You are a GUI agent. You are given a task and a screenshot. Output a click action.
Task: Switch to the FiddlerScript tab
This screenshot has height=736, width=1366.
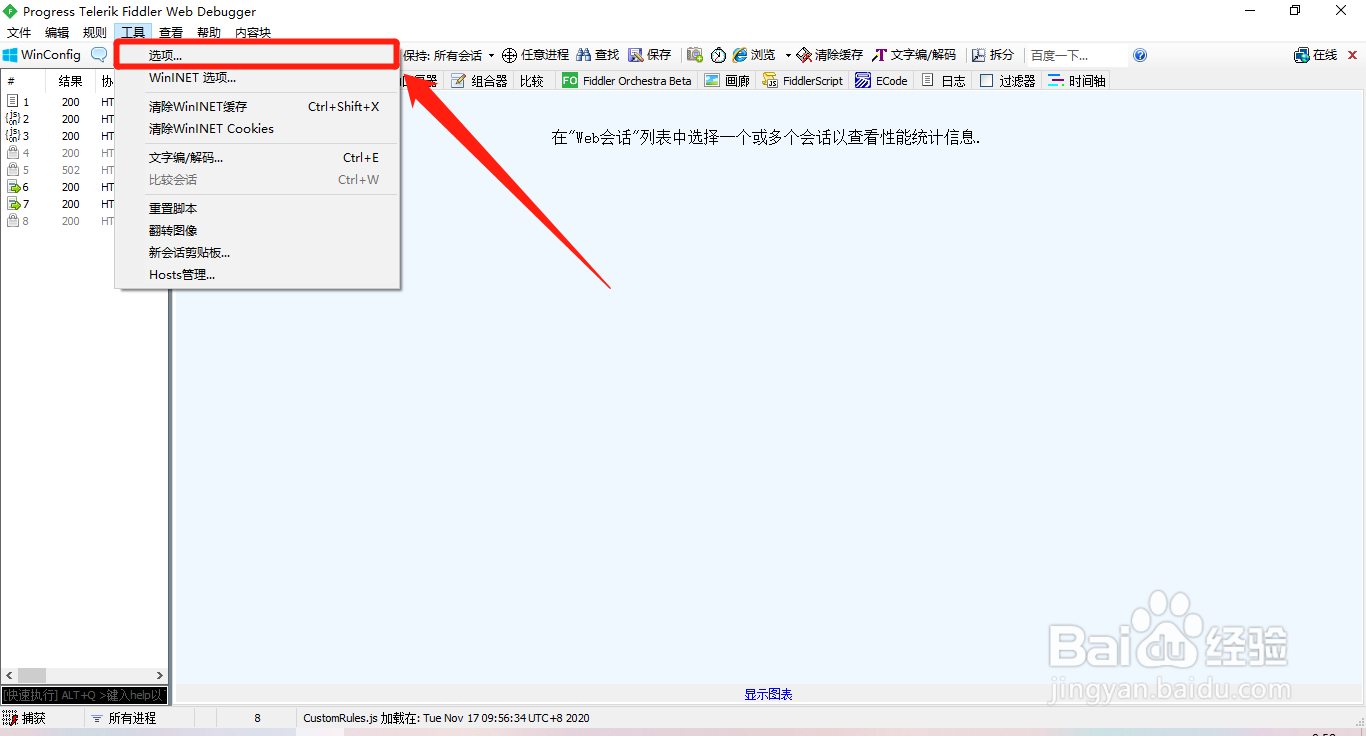(x=803, y=81)
